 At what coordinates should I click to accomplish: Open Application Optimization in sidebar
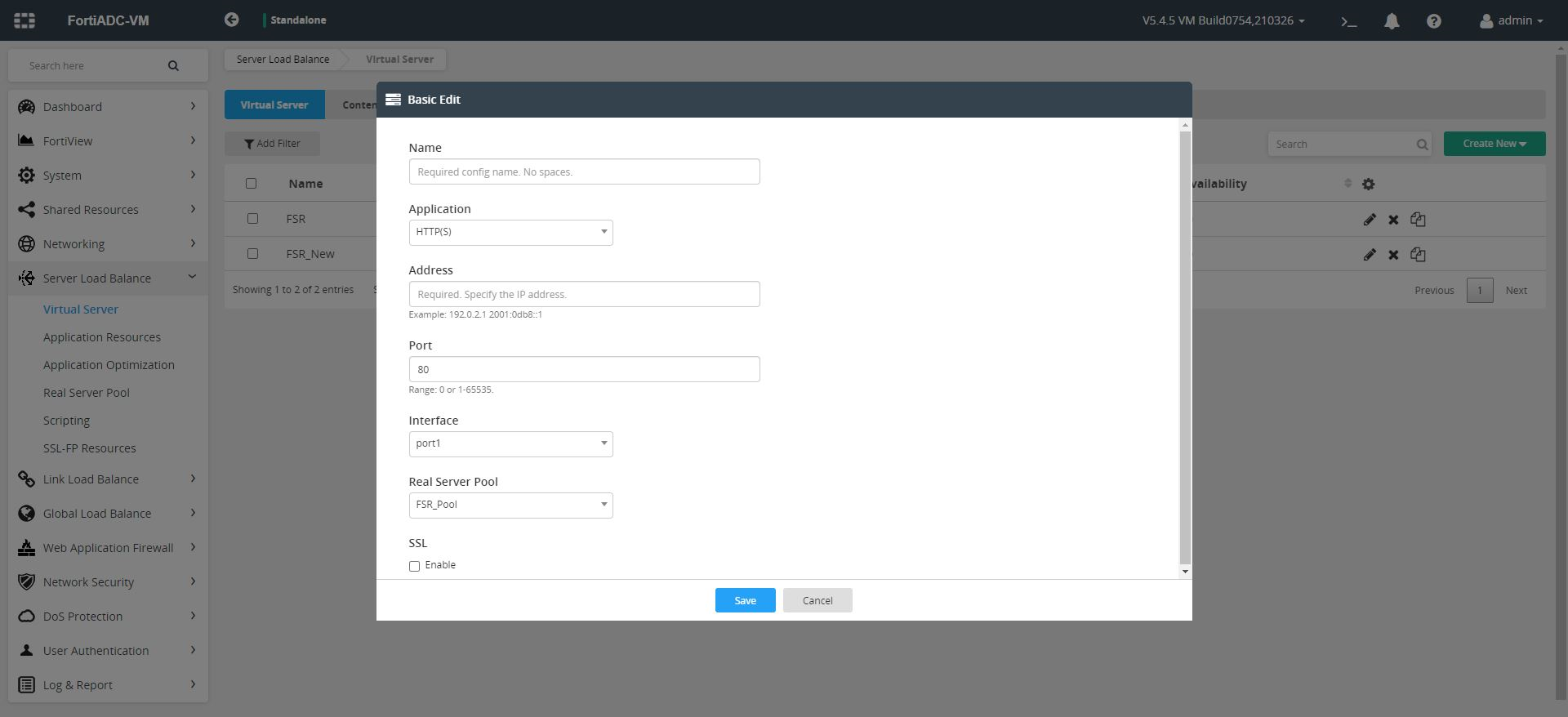tap(109, 364)
